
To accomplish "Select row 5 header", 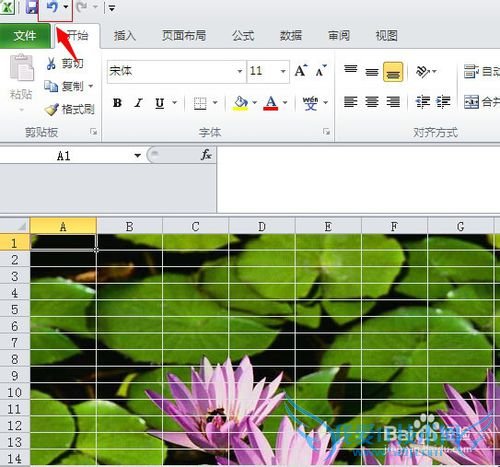I will [x=15, y=309].
